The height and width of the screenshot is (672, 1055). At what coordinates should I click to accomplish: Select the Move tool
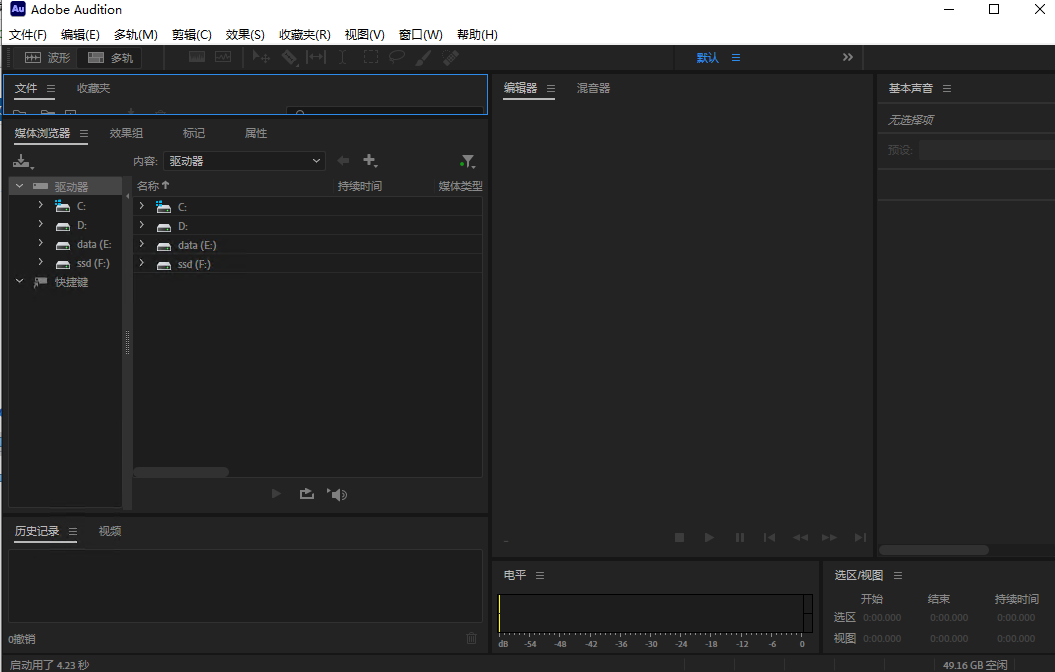click(261, 57)
